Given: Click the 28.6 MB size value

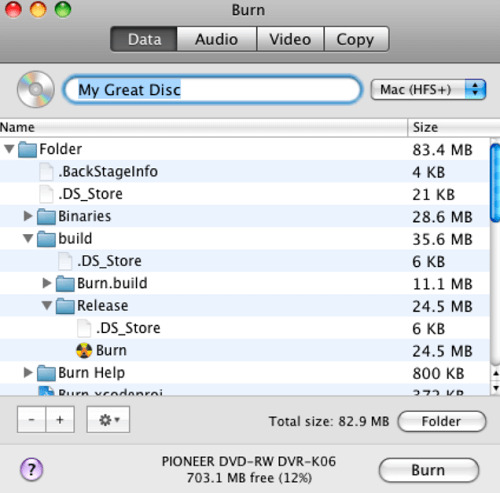Looking at the screenshot, I should 443,217.
